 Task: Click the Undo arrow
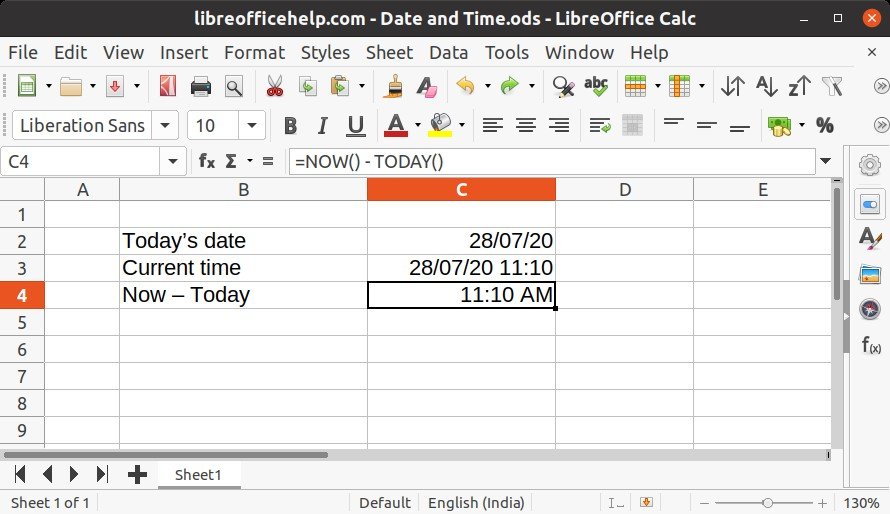(x=466, y=86)
